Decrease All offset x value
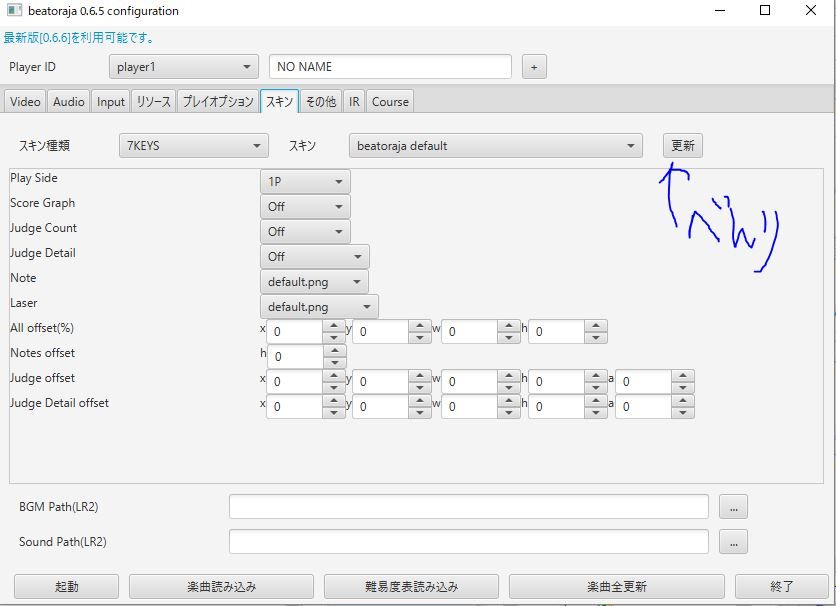Image resolution: width=836 pixels, height=606 pixels. (x=334, y=337)
